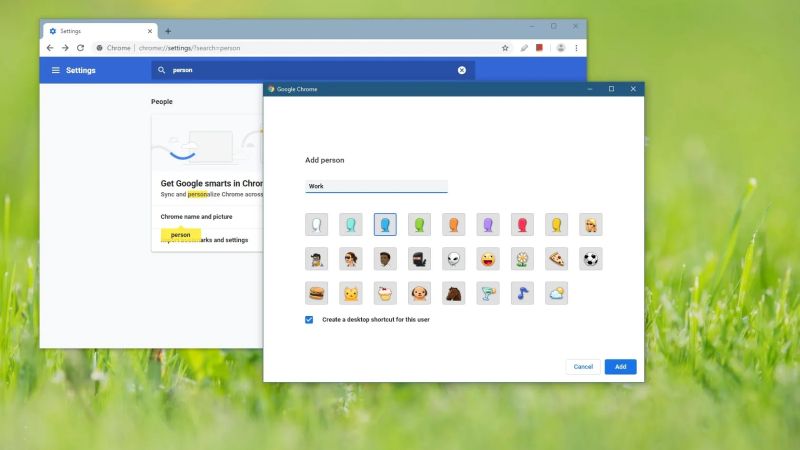This screenshot has width=800, height=450.
Task: Click the Add button
Action: pyautogui.click(x=620, y=367)
